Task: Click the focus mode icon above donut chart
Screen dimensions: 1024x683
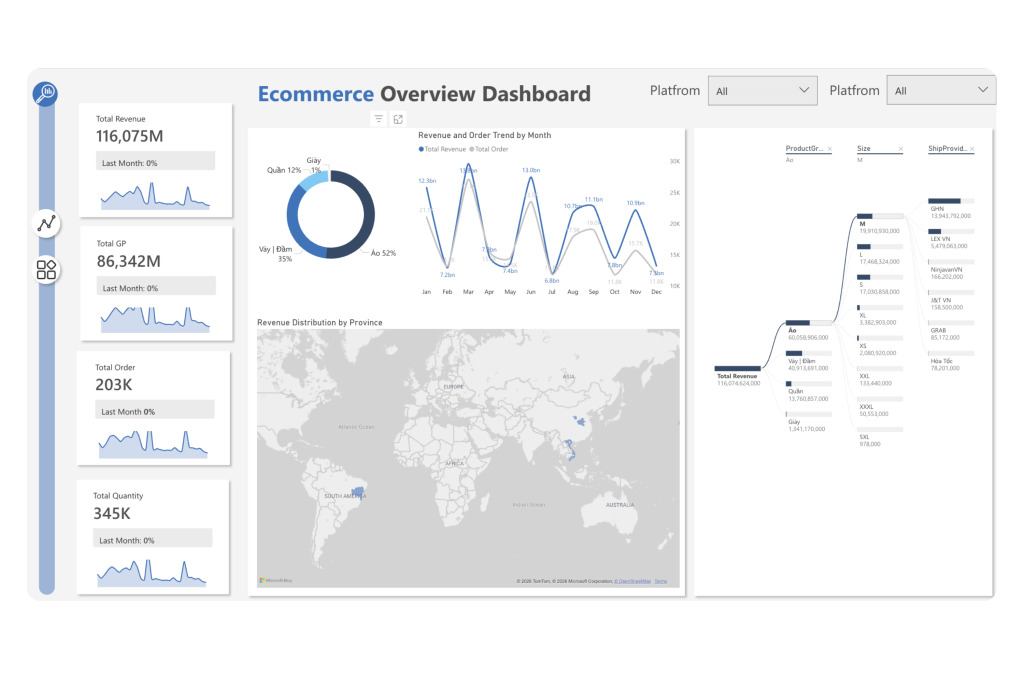Action: point(398,119)
